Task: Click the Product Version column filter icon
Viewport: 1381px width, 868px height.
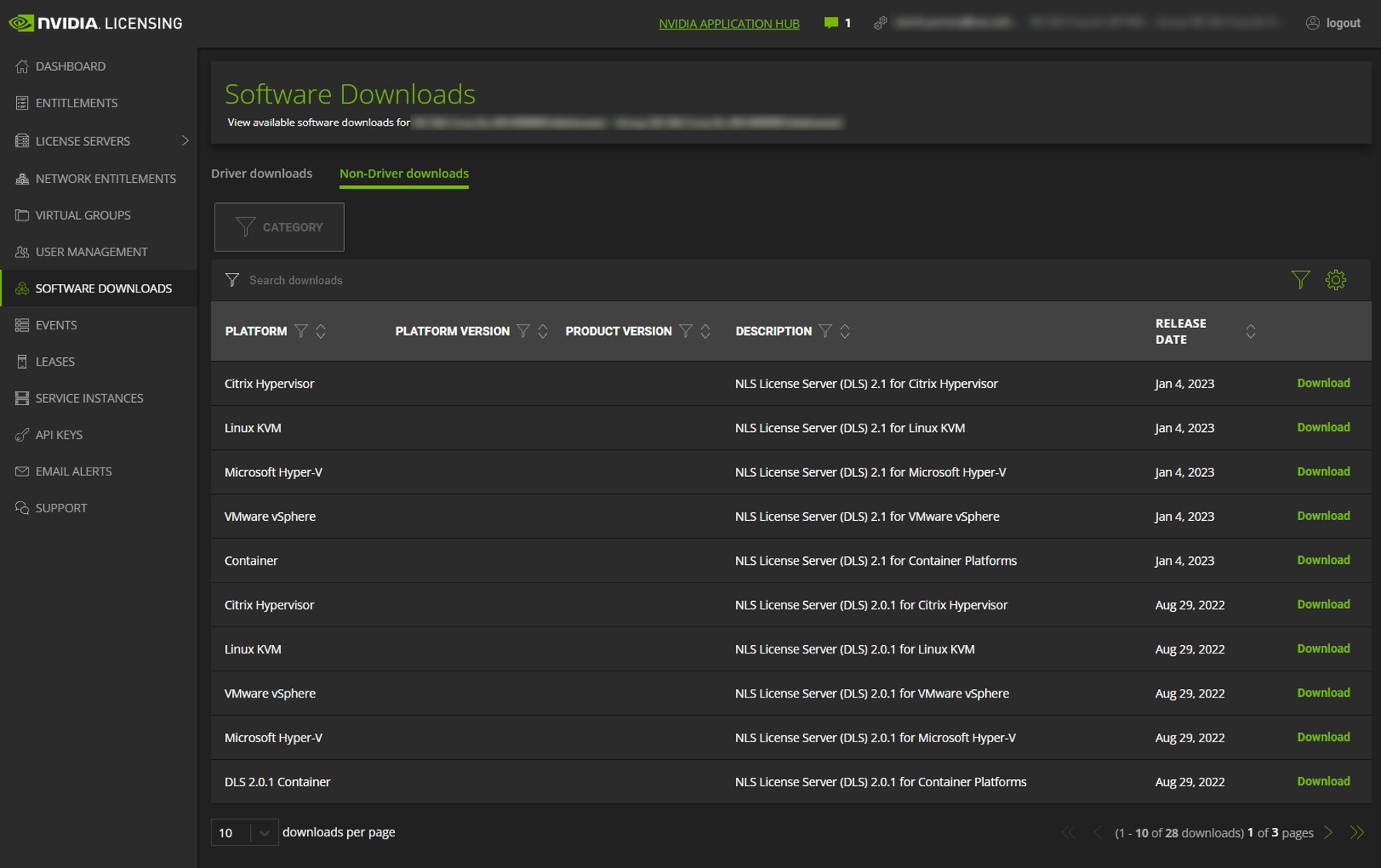Action: 685,331
